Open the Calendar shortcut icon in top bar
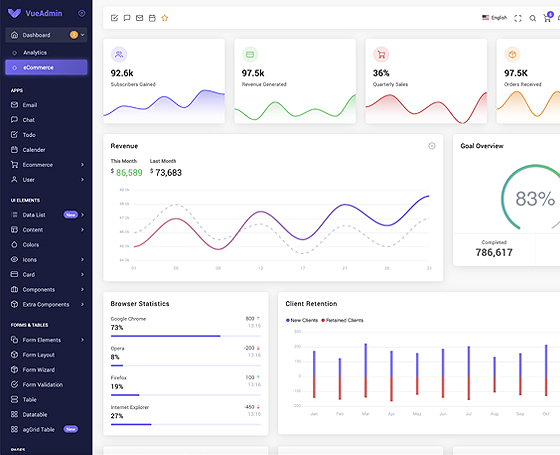Image resolution: width=560 pixels, height=455 pixels. coord(152,18)
